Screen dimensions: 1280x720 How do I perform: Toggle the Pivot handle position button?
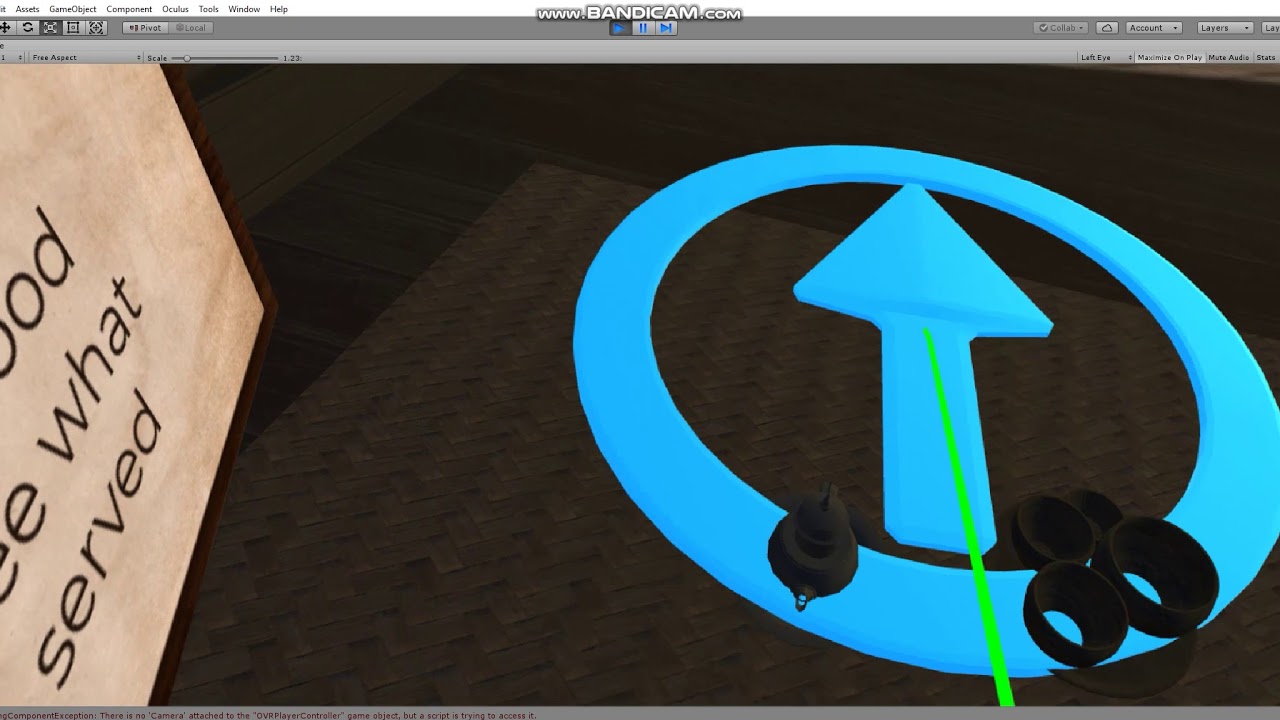[145, 28]
